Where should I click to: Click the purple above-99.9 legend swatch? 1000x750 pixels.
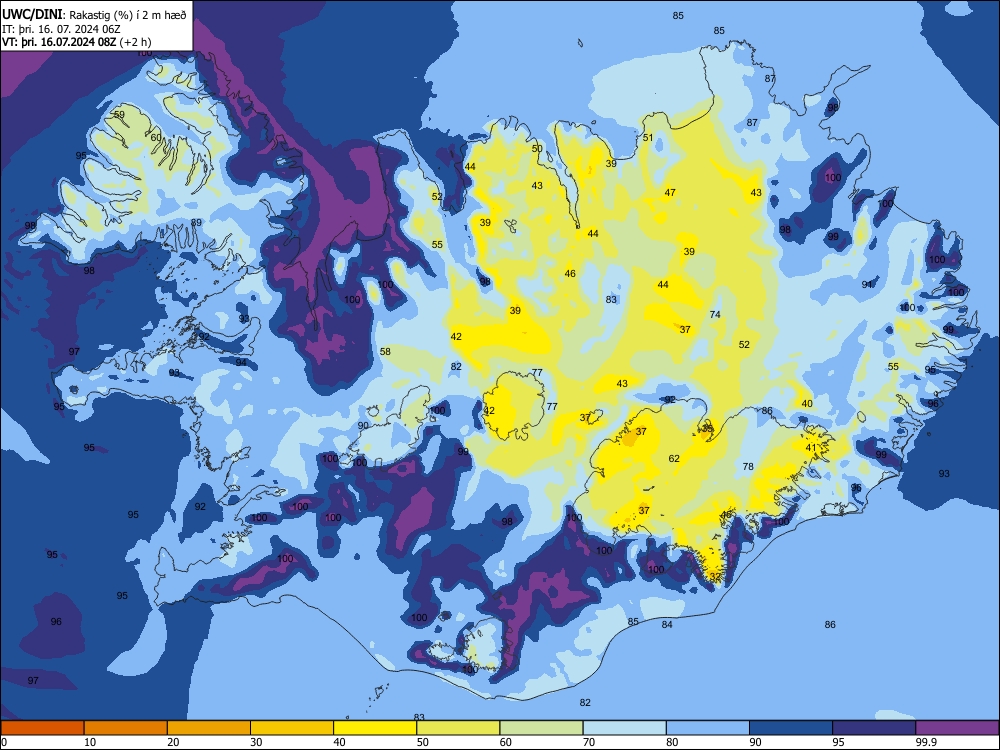[x=957, y=728]
